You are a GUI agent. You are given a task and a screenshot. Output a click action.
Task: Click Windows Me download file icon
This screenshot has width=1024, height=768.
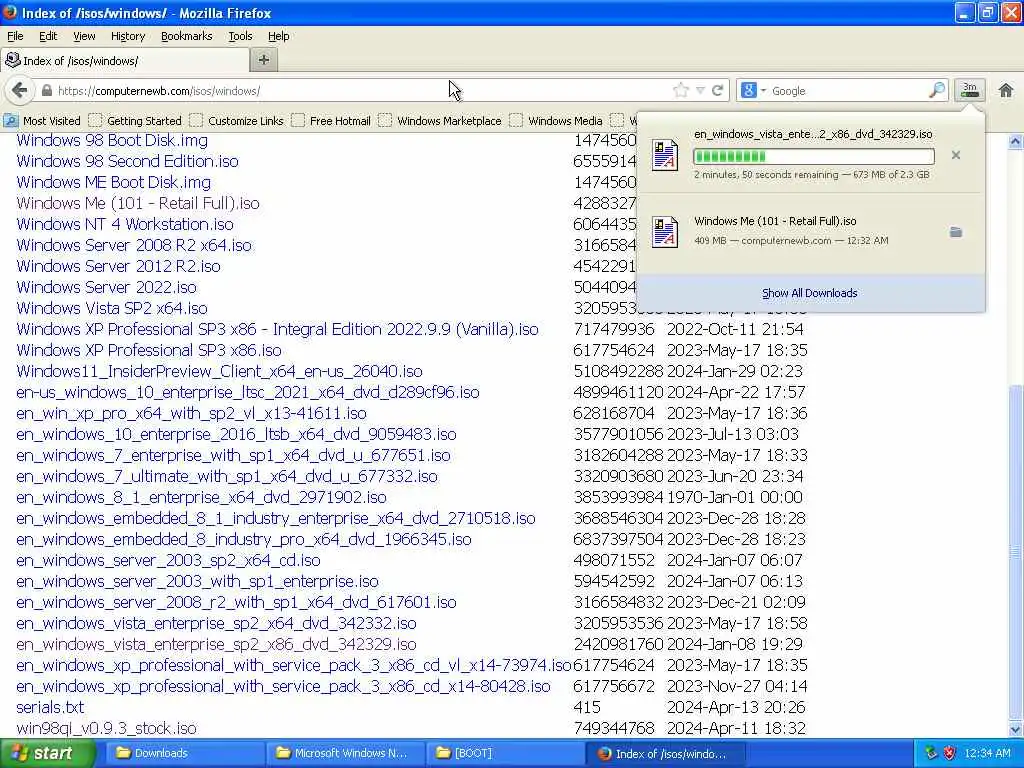[x=665, y=232]
